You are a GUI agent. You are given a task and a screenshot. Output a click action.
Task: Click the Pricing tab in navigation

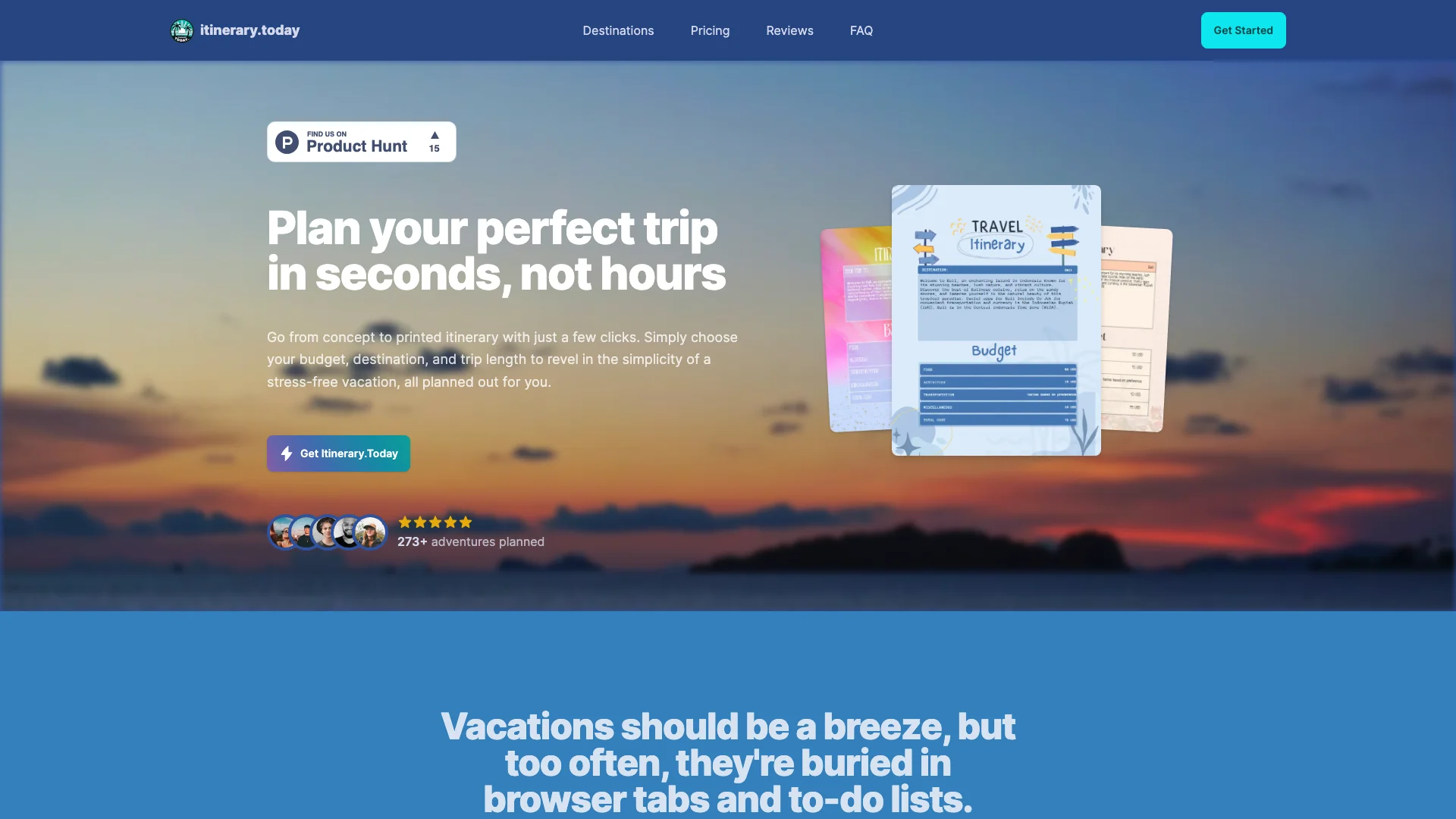[x=710, y=30]
